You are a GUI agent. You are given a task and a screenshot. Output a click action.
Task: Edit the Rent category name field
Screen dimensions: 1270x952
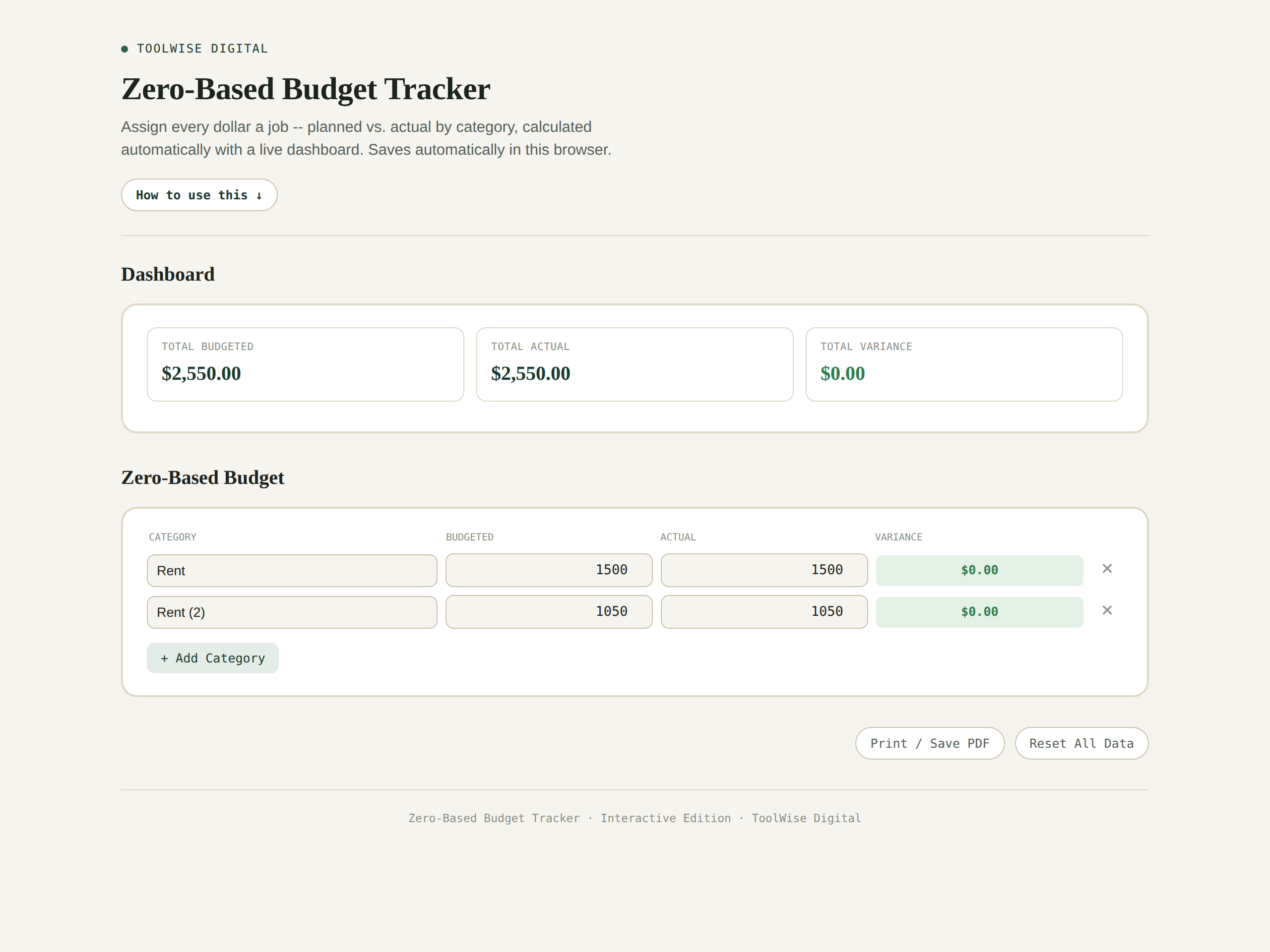[292, 570]
